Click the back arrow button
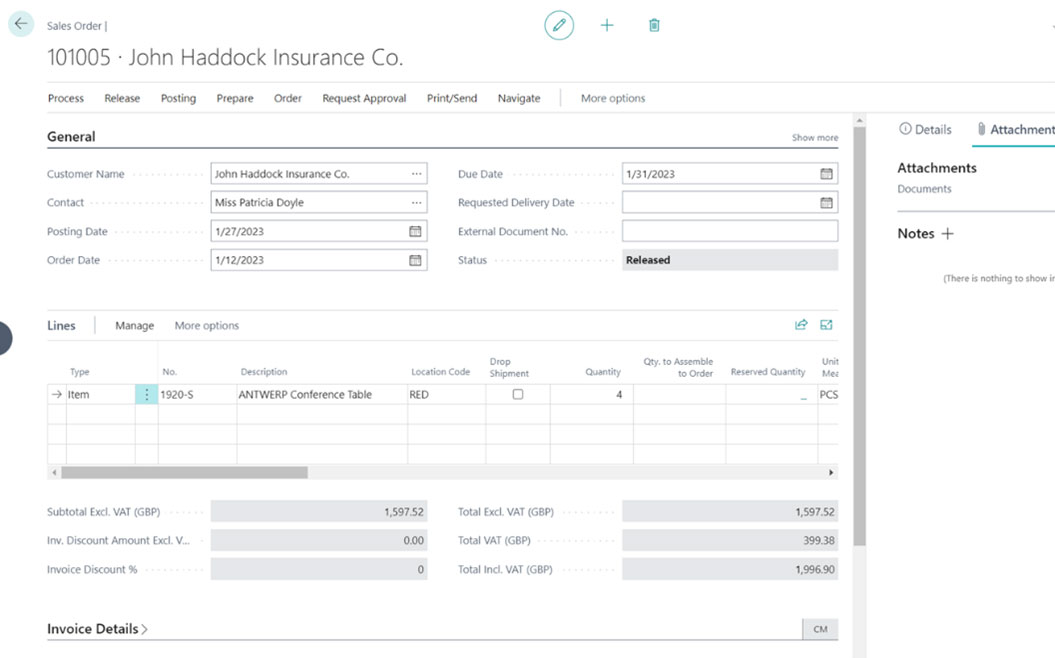This screenshot has width=1055, height=658. [21, 24]
